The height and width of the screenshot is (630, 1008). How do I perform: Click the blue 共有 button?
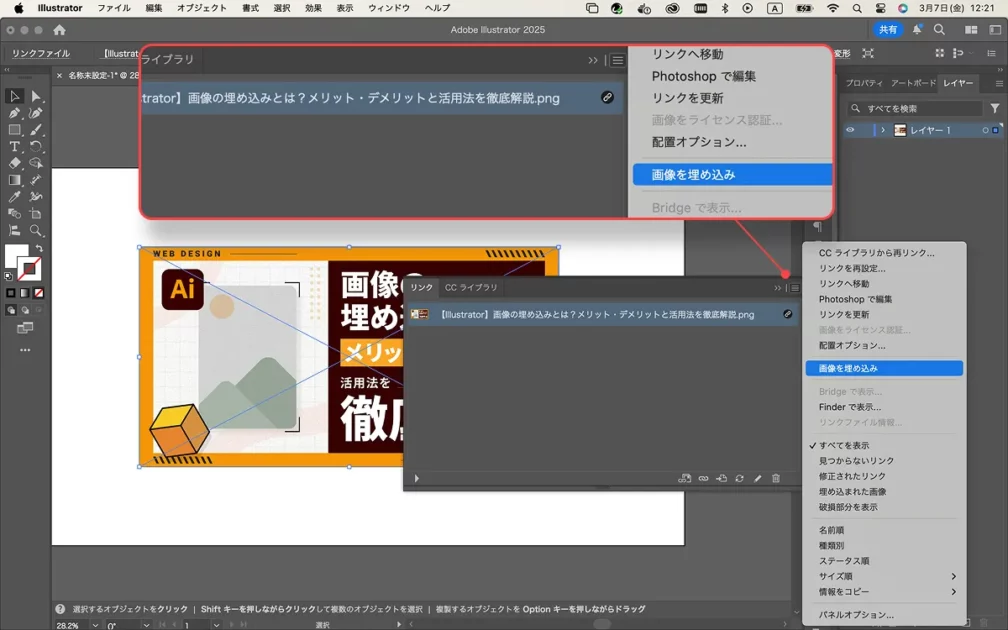tap(887, 30)
